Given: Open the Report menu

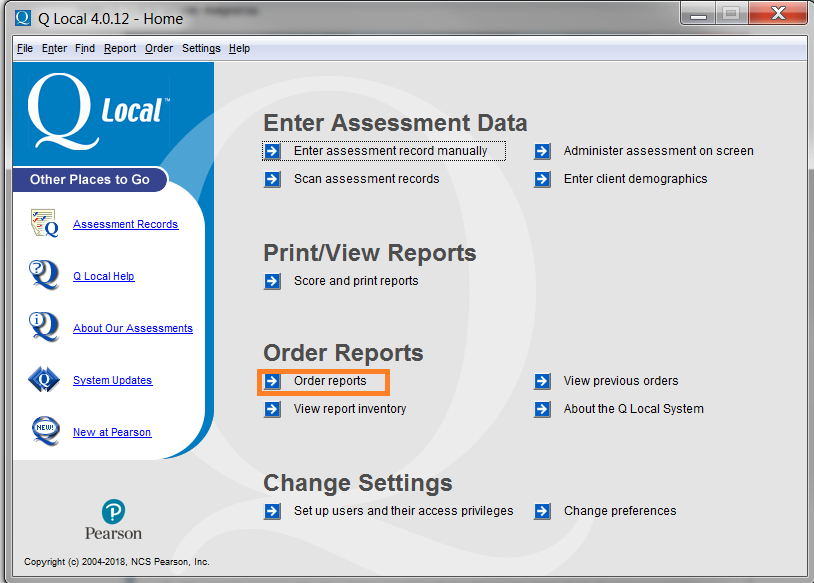Looking at the screenshot, I should 119,48.
